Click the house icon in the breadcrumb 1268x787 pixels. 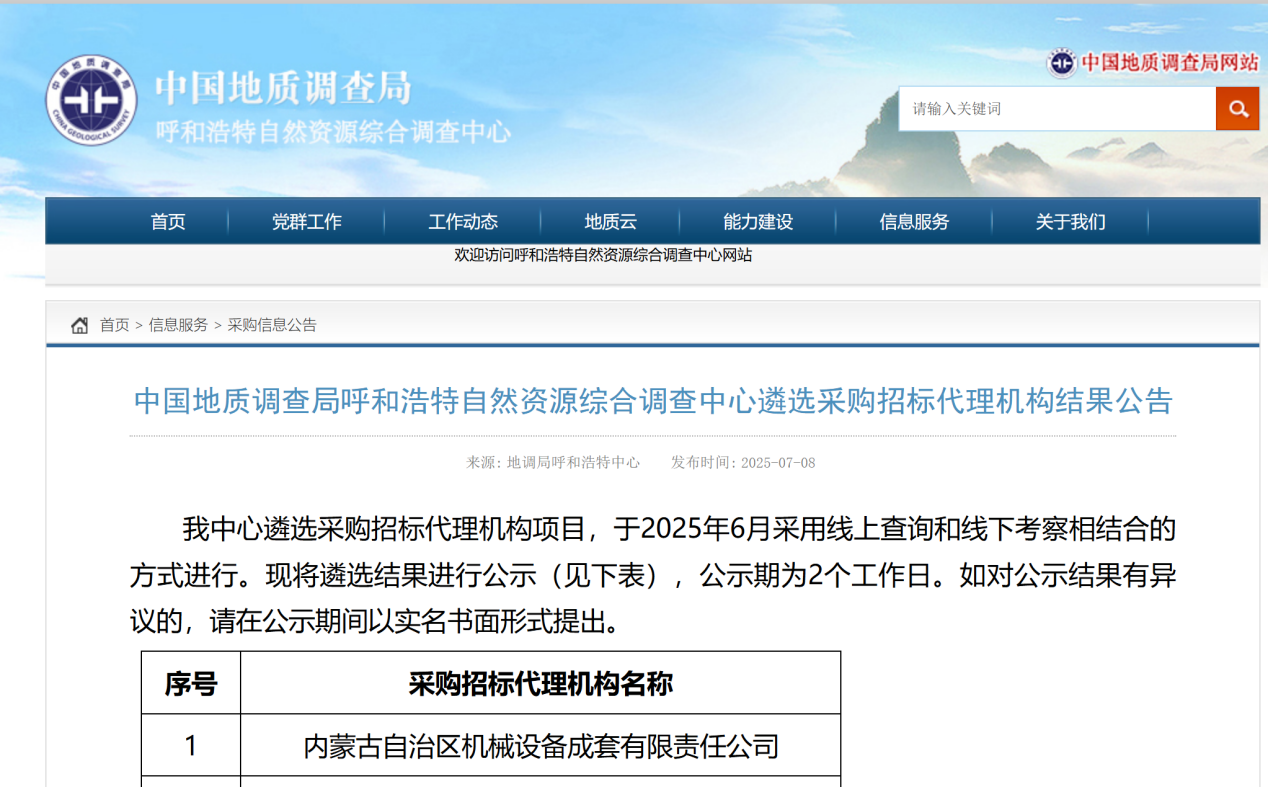point(80,325)
